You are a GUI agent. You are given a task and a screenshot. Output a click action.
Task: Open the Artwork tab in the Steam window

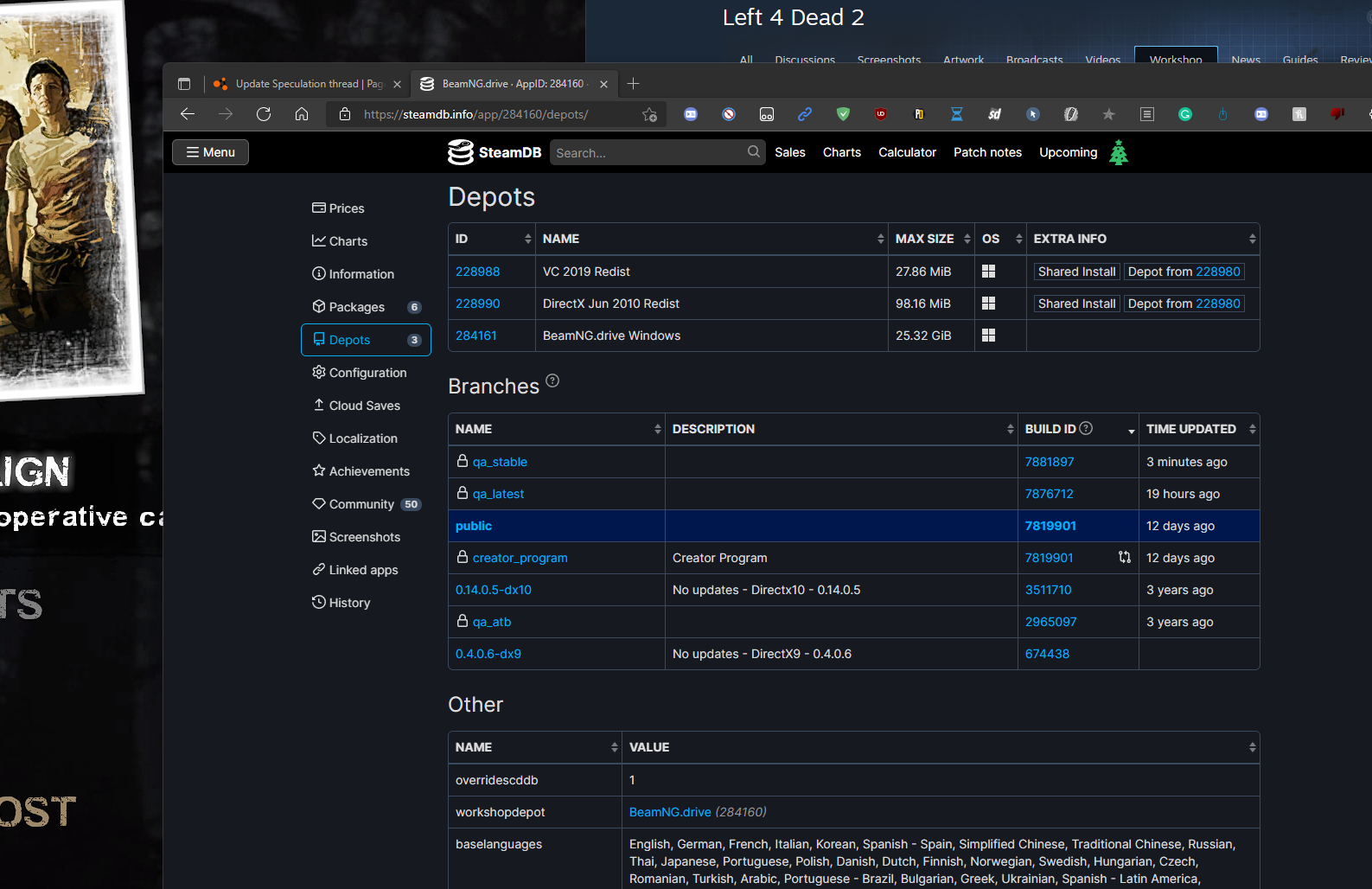click(964, 59)
